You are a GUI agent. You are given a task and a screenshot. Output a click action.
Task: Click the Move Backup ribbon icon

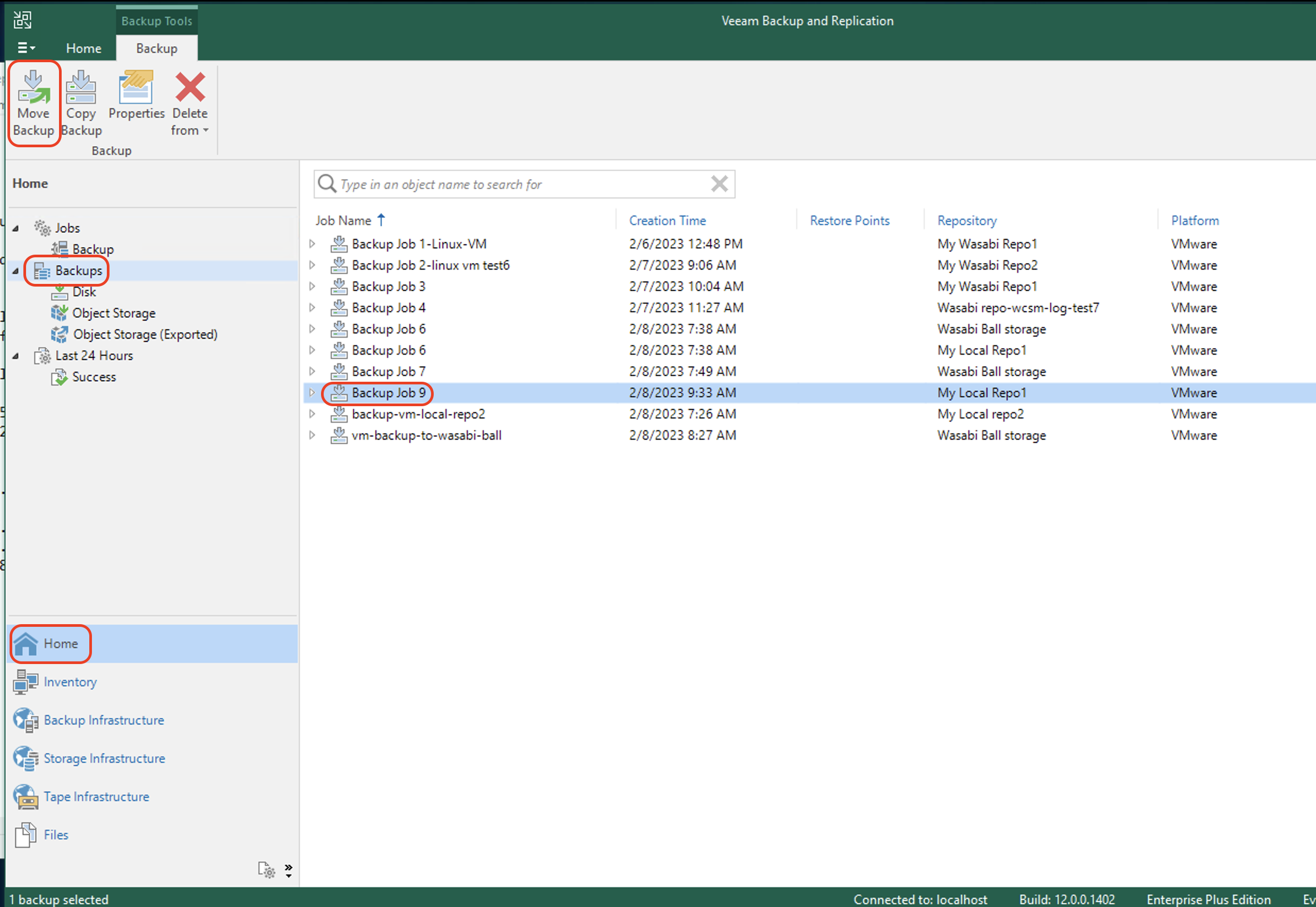[x=33, y=88]
